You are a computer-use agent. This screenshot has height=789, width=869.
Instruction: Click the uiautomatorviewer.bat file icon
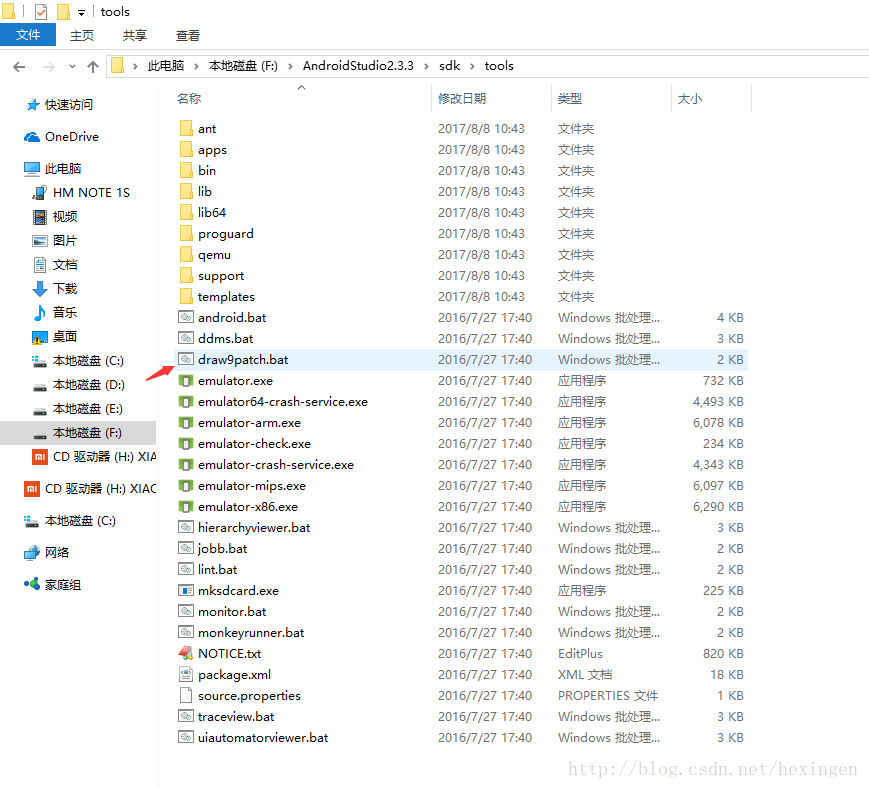click(x=186, y=737)
